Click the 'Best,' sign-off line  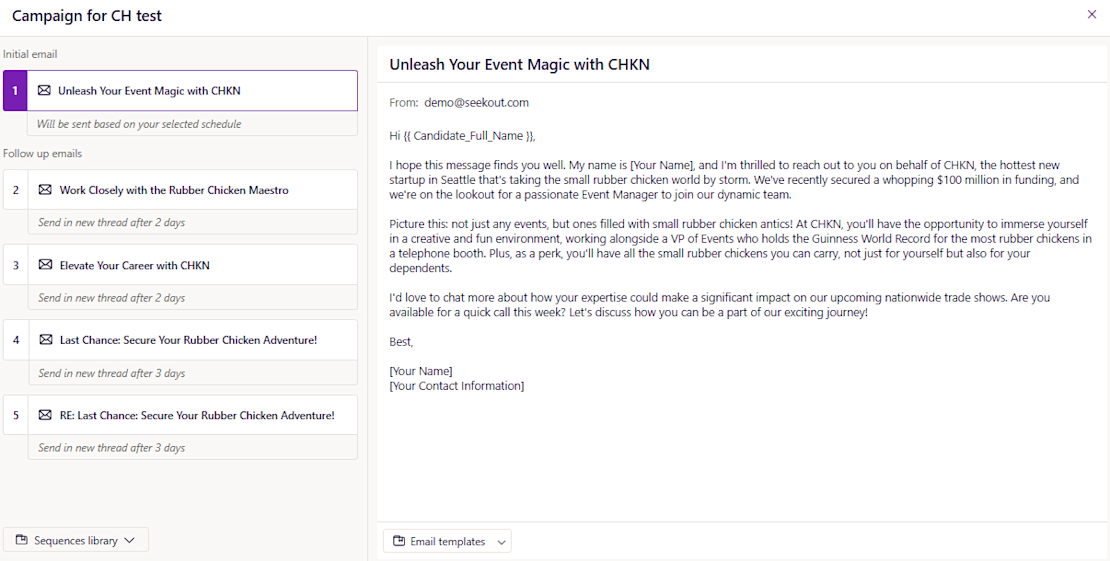pyautogui.click(x=401, y=342)
